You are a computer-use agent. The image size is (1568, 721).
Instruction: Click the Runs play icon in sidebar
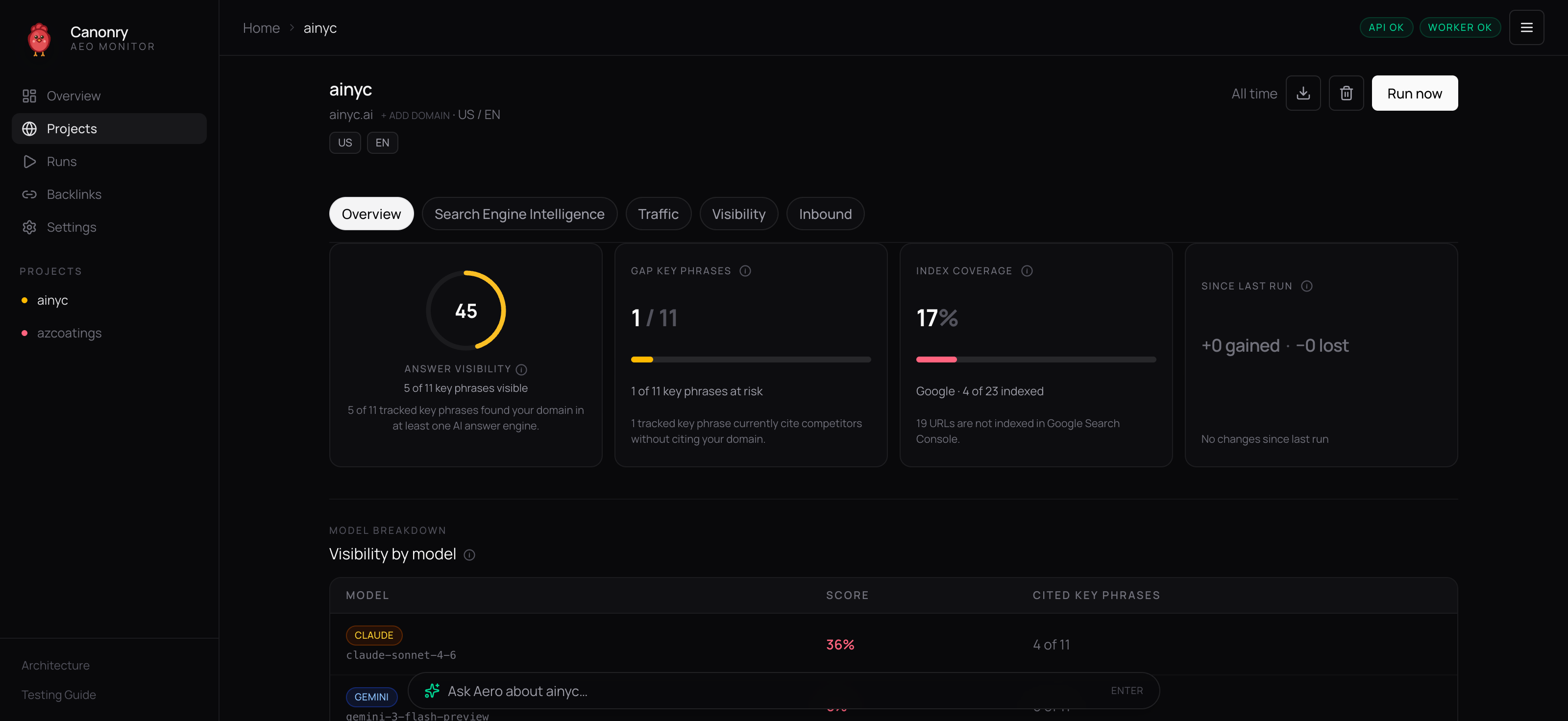[30, 161]
